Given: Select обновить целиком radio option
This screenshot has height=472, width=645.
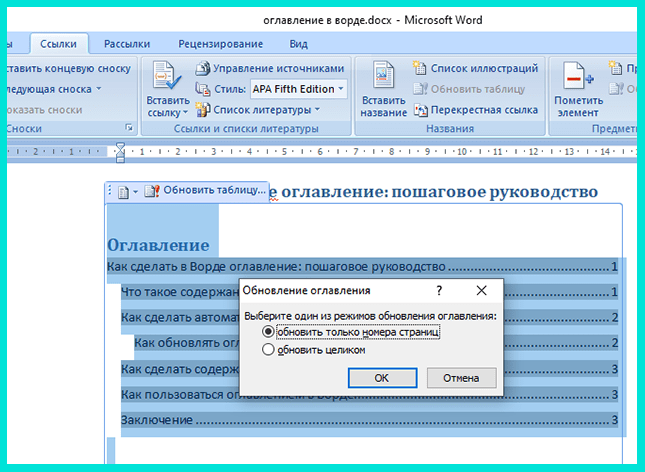Looking at the screenshot, I should click(x=314, y=350).
